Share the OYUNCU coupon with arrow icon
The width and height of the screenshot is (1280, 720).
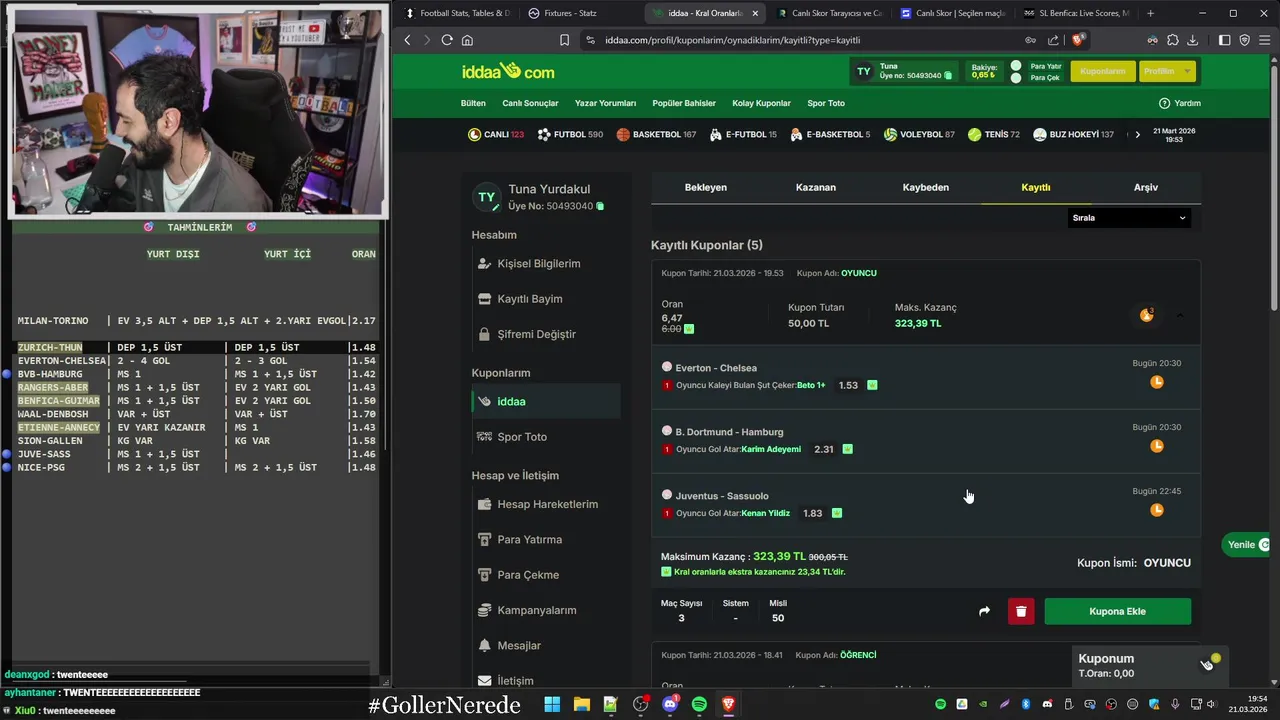[x=984, y=611]
